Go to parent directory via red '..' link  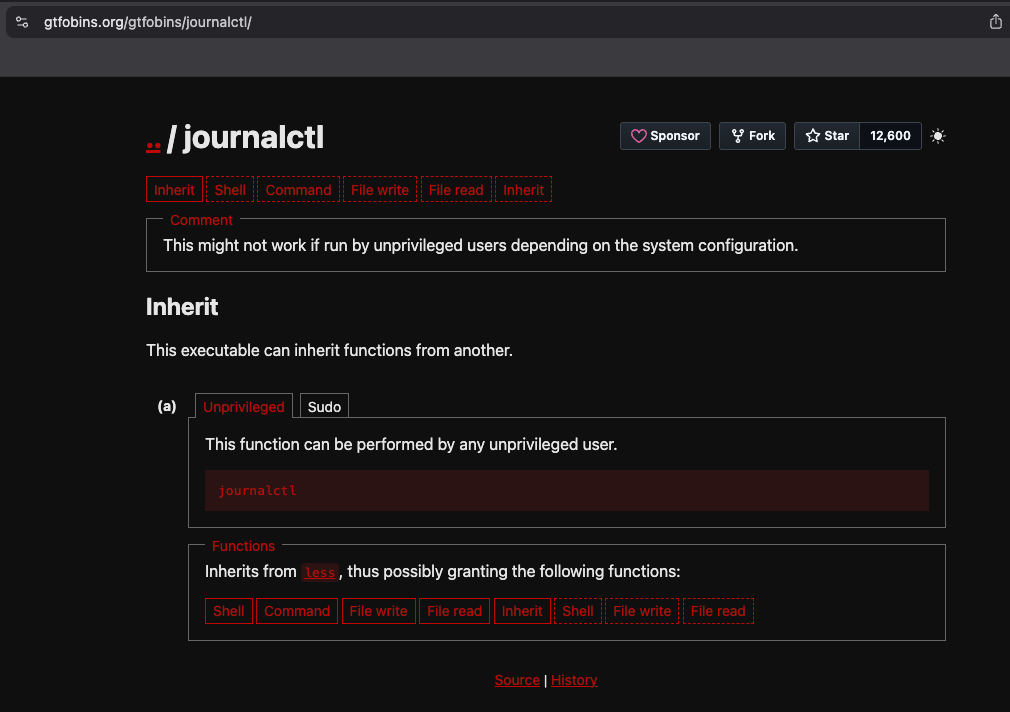(153, 139)
